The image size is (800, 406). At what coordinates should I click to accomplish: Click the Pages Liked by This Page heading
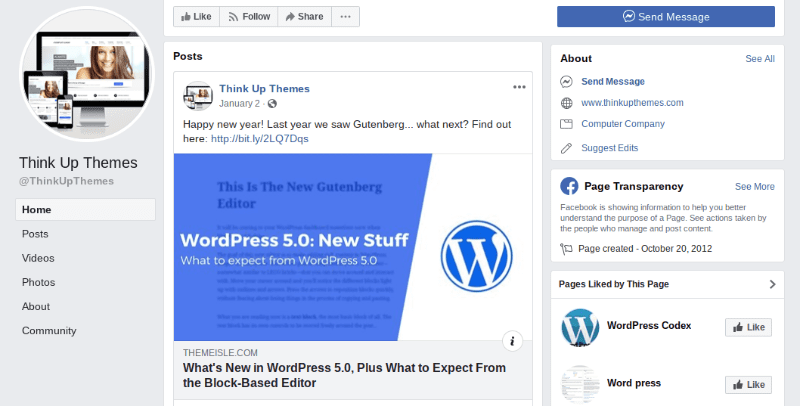tap(614, 284)
